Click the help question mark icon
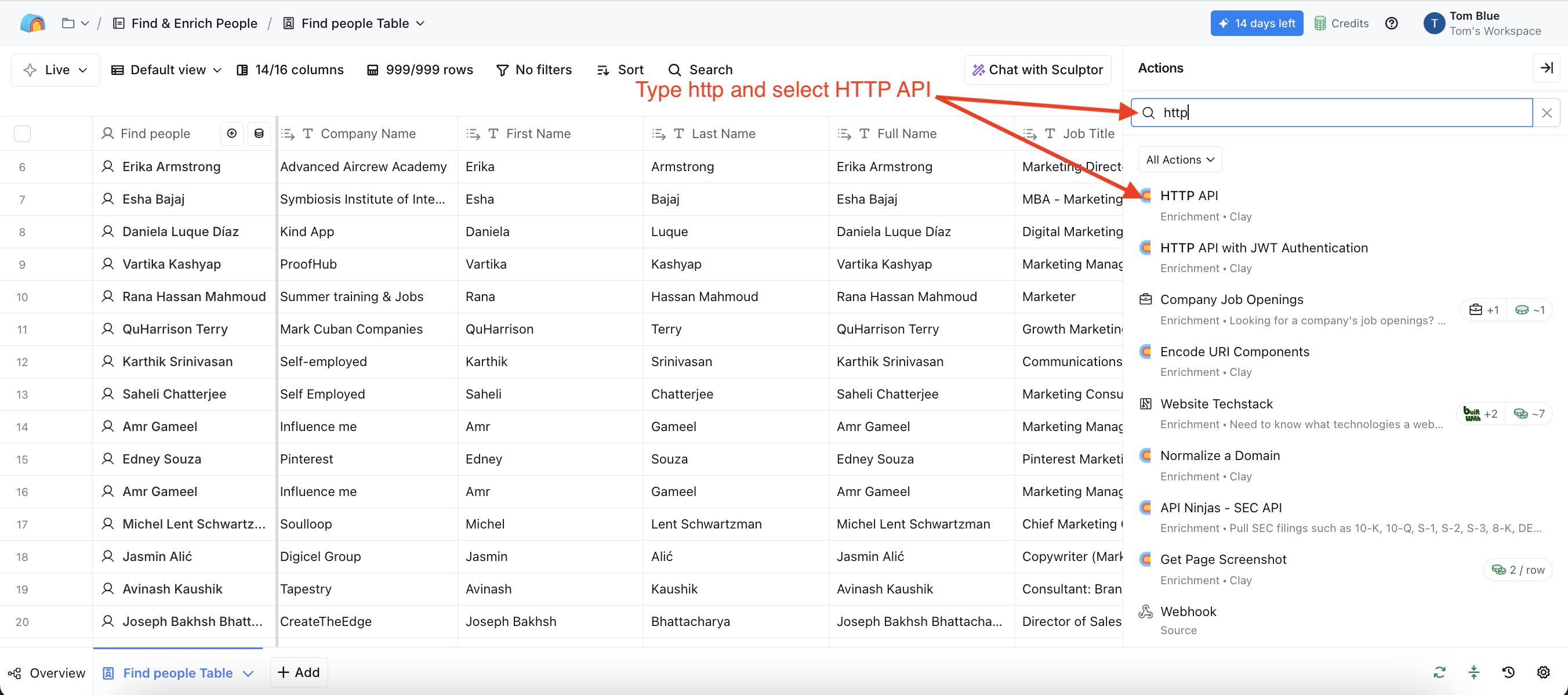The height and width of the screenshot is (695, 1568). [1391, 23]
